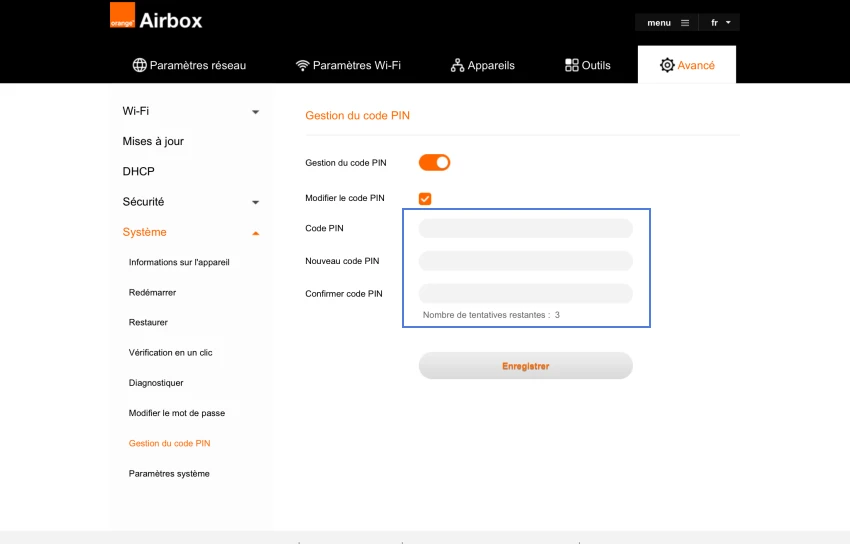Click the Avancé gear icon
The height and width of the screenshot is (544, 850).
[x=667, y=65]
